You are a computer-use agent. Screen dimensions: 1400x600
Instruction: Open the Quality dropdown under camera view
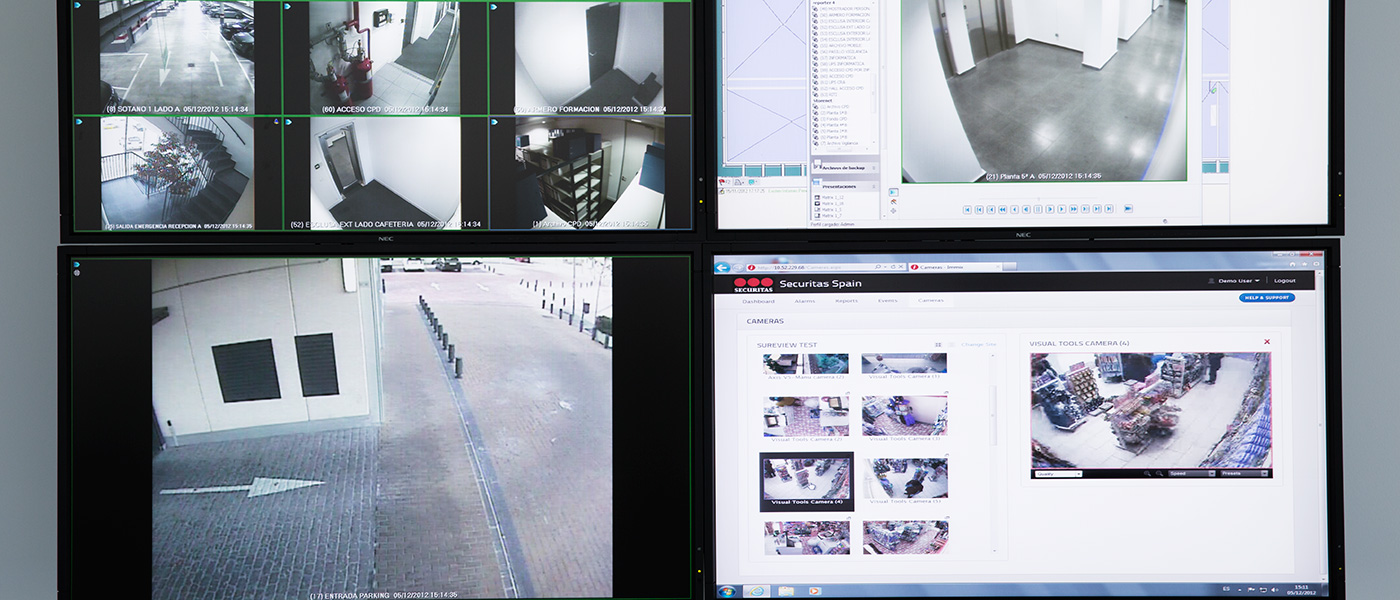1058,474
